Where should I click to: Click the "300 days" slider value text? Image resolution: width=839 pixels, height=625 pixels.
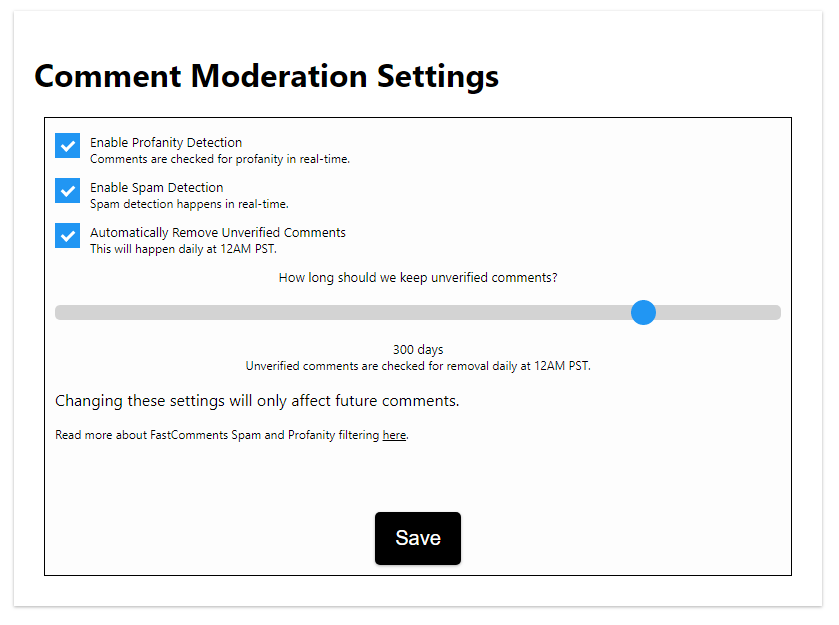[418, 350]
